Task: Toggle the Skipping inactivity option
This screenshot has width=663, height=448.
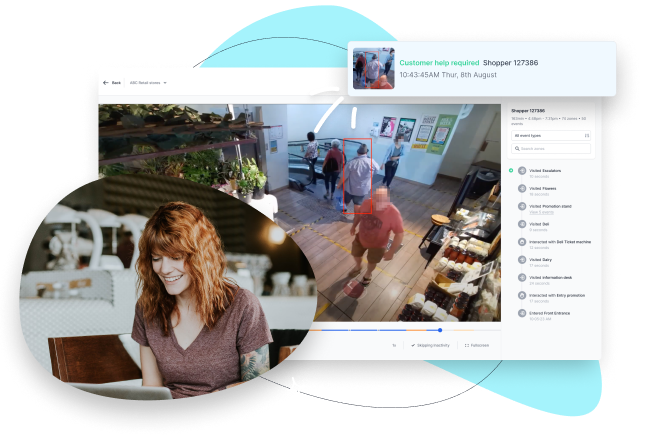Action: click(430, 345)
